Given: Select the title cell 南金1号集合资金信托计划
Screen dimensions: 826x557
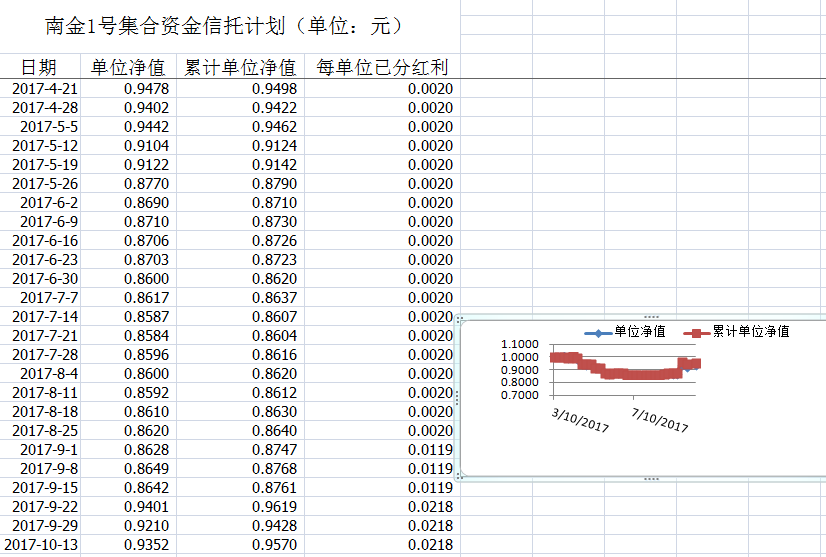Looking at the screenshot, I should coord(225,26).
